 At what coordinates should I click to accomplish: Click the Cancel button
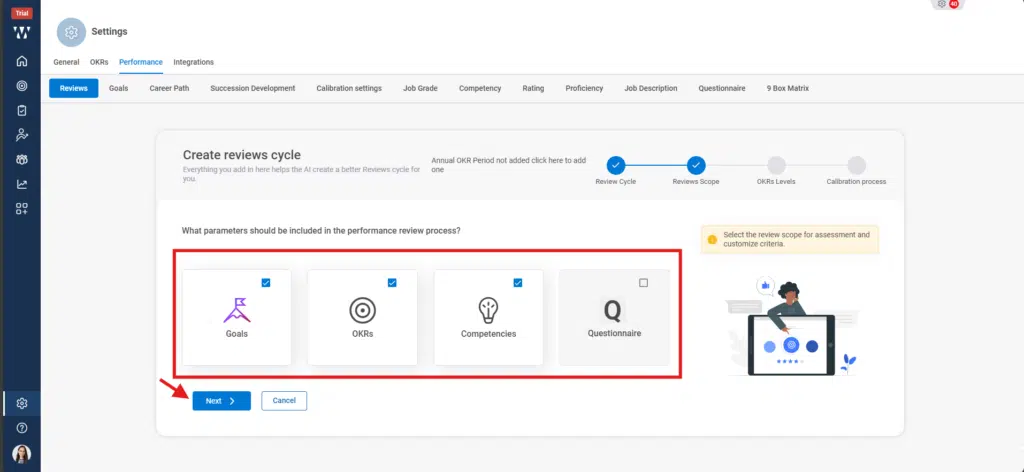(x=284, y=401)
